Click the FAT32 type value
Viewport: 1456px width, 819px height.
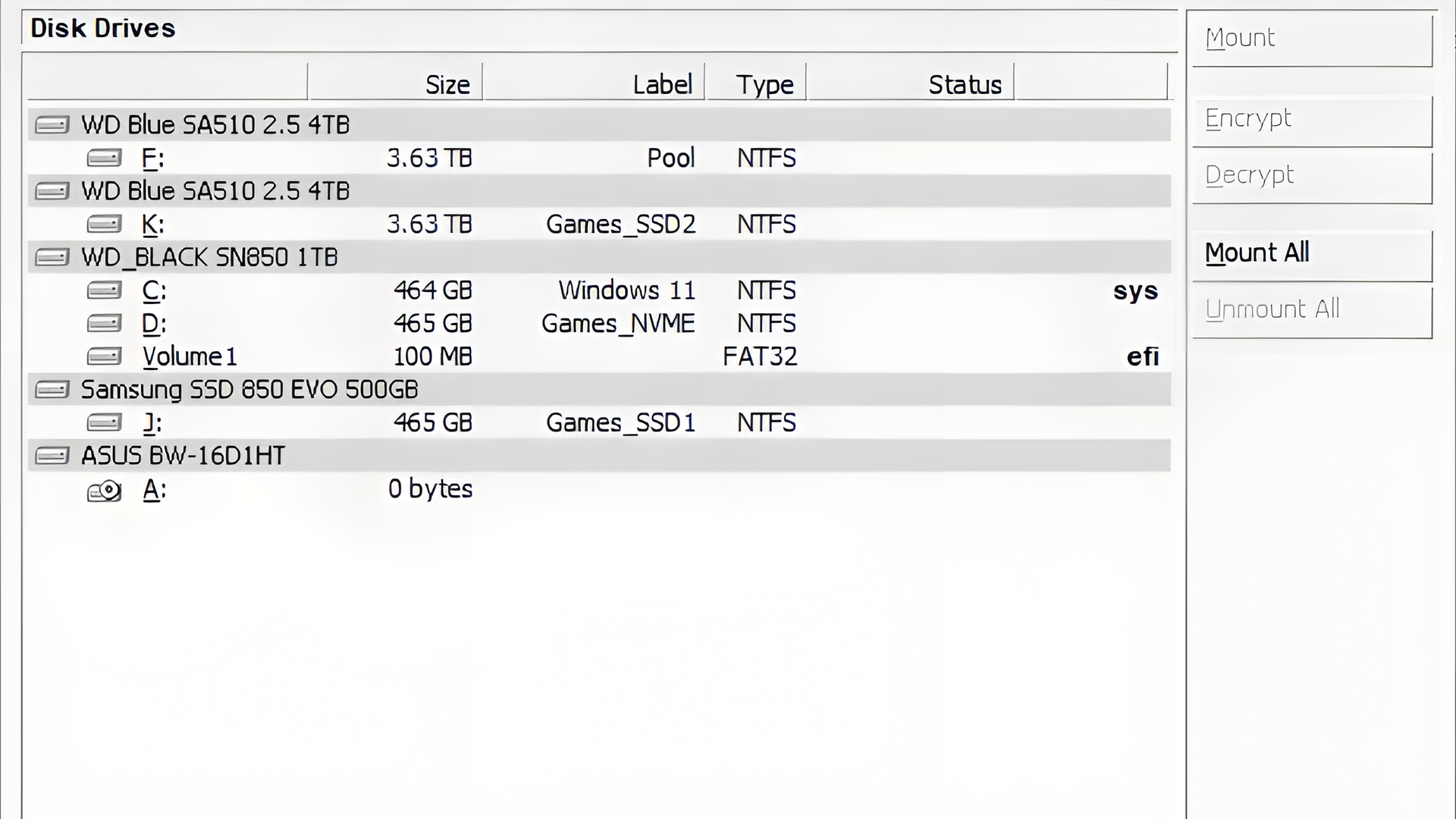(760, 356)
